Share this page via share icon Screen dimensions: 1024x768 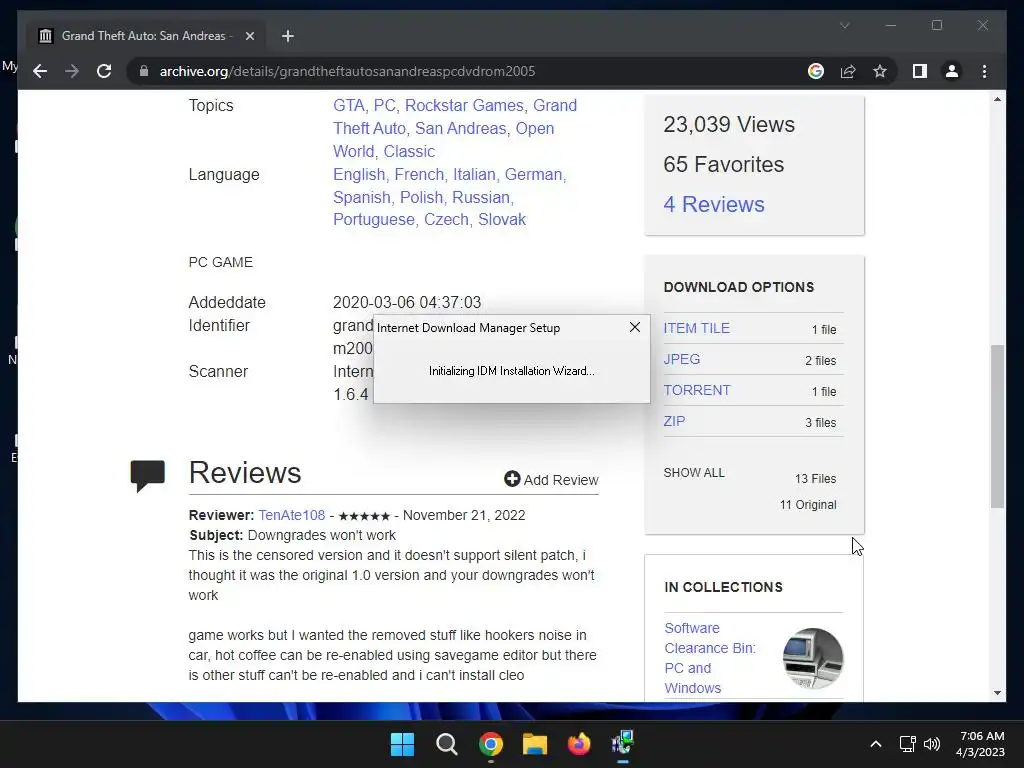848,71
